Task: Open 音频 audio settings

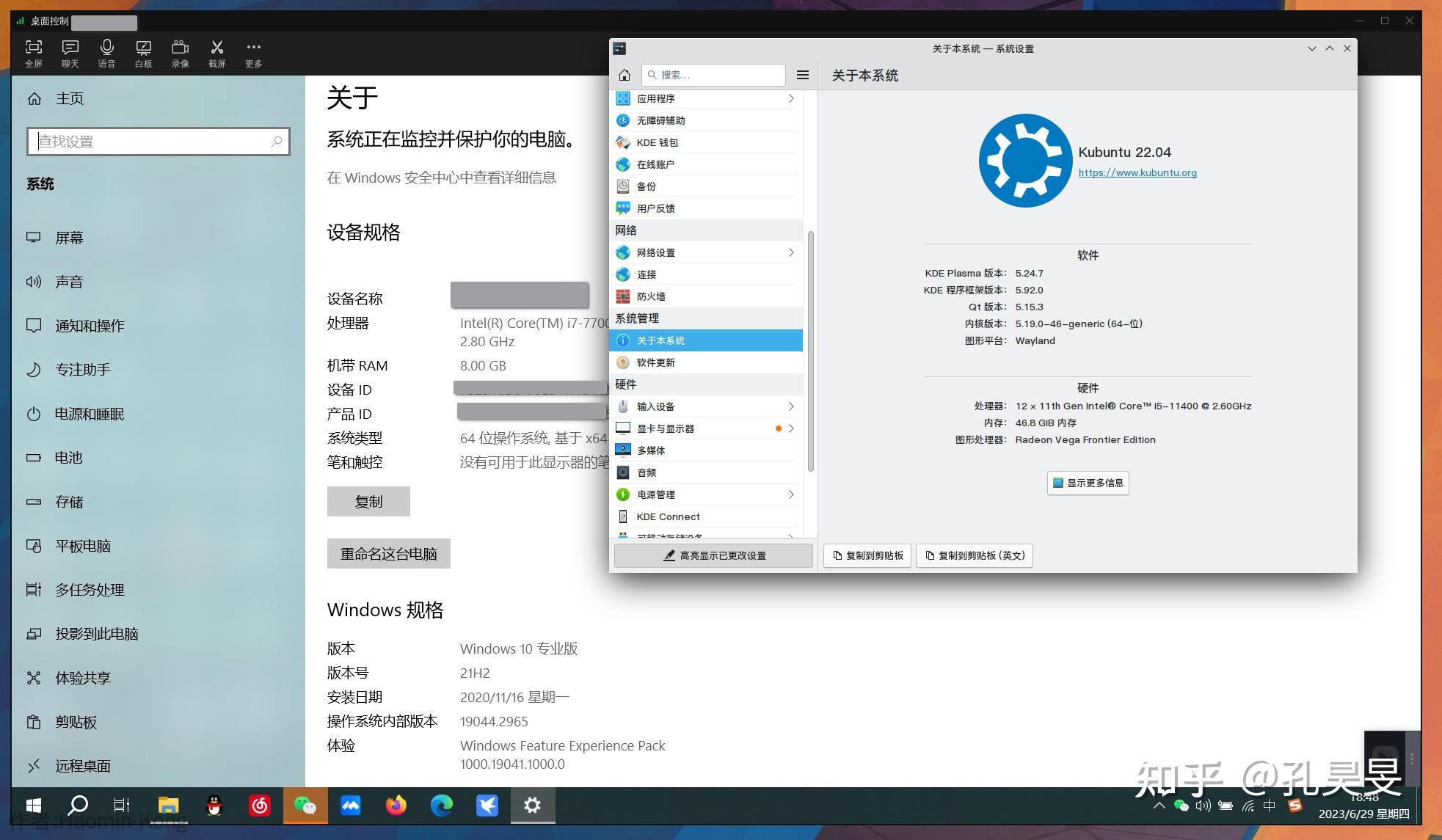Action: (706, 472)
